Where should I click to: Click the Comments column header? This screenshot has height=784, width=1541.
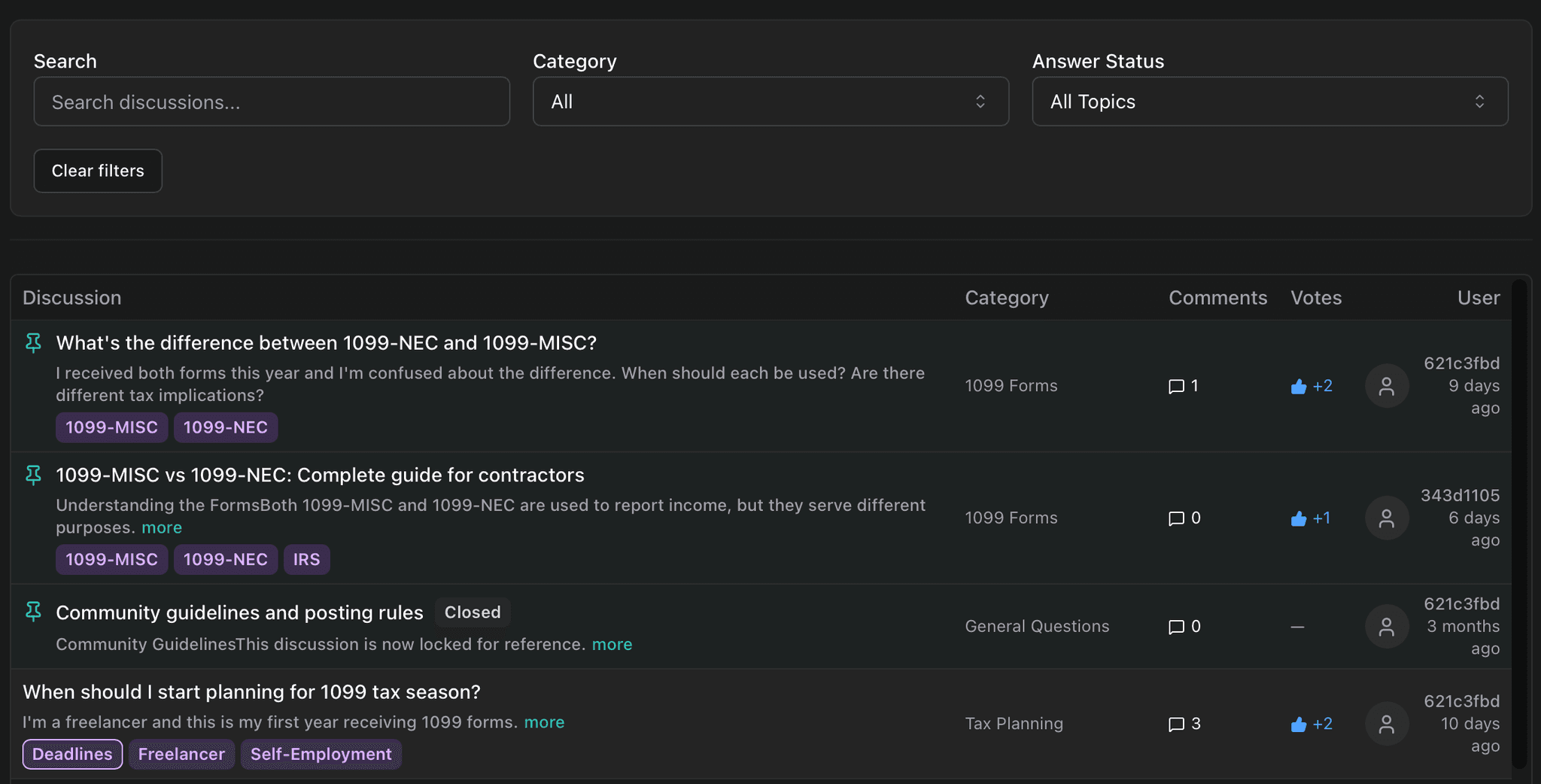[1217, 298]
